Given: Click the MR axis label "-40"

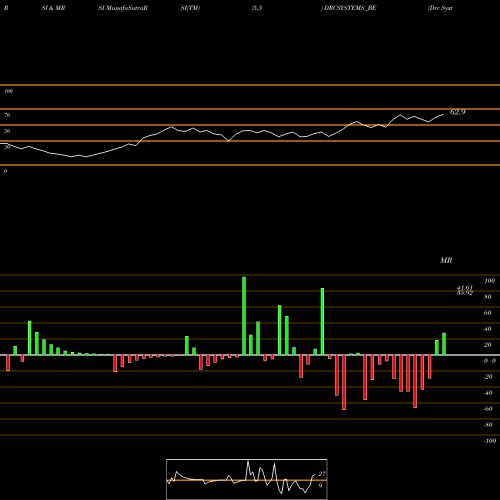Looking at the screenshot, I should (488, 393).
